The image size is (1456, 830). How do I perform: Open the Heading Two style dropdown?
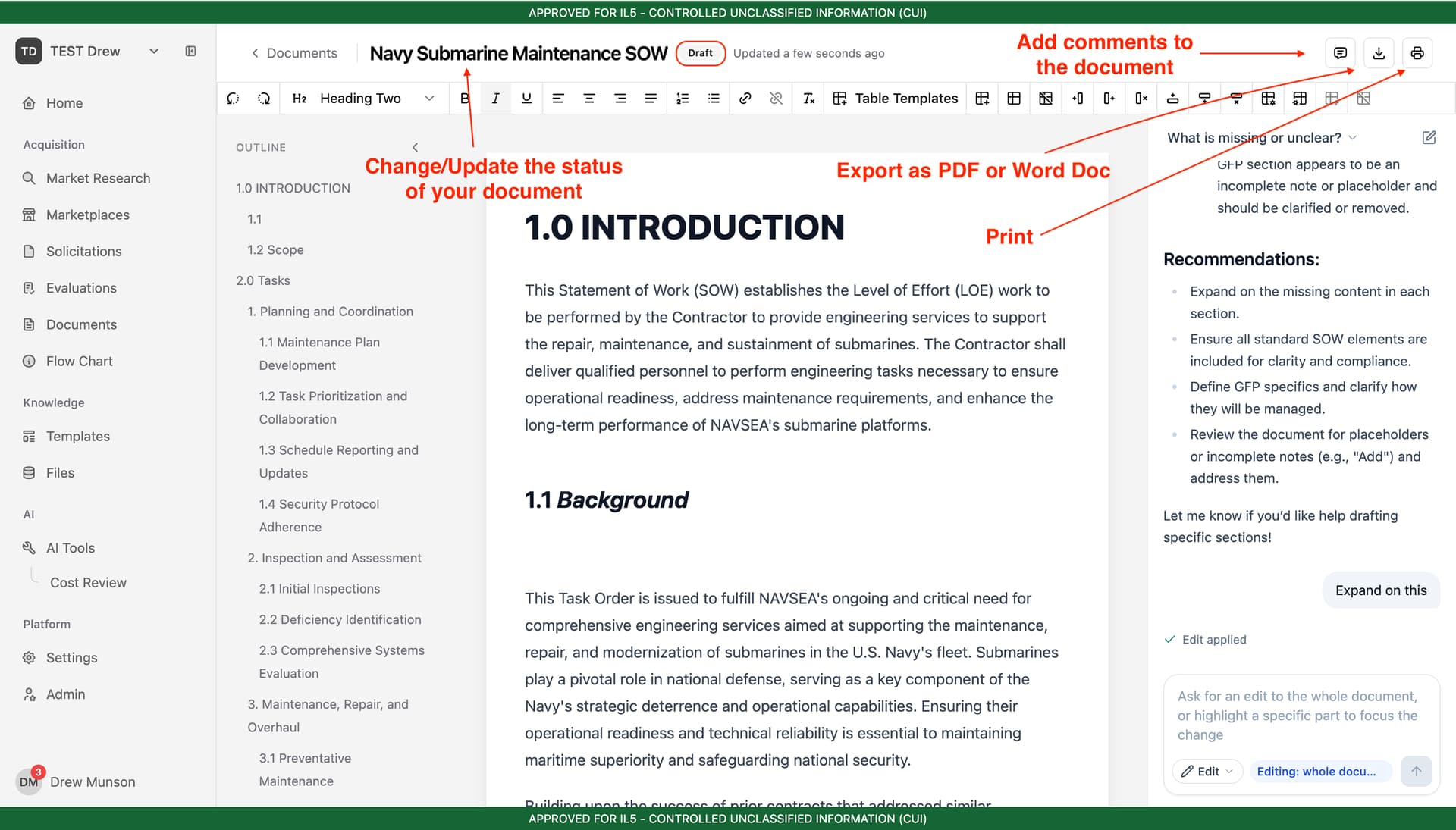click(363, 99)
